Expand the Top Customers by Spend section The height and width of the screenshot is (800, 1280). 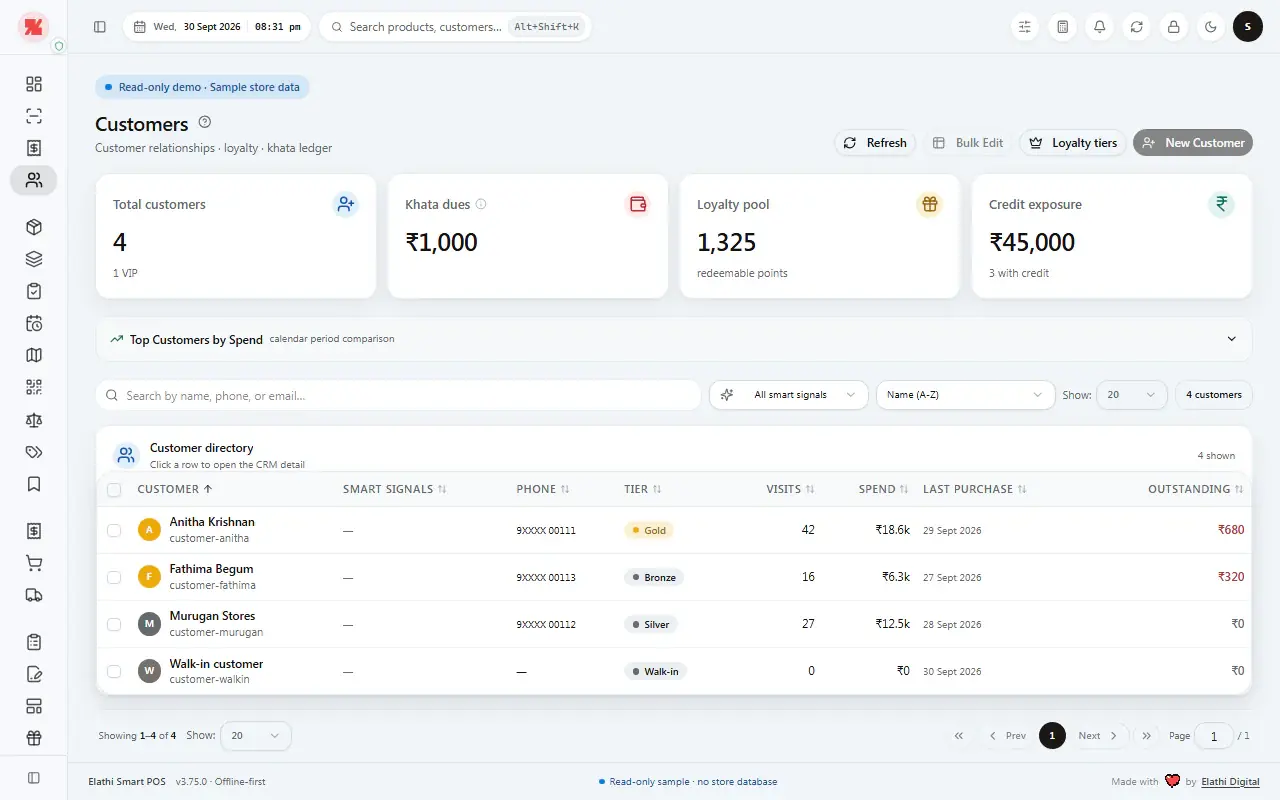(x=674, y=339)
